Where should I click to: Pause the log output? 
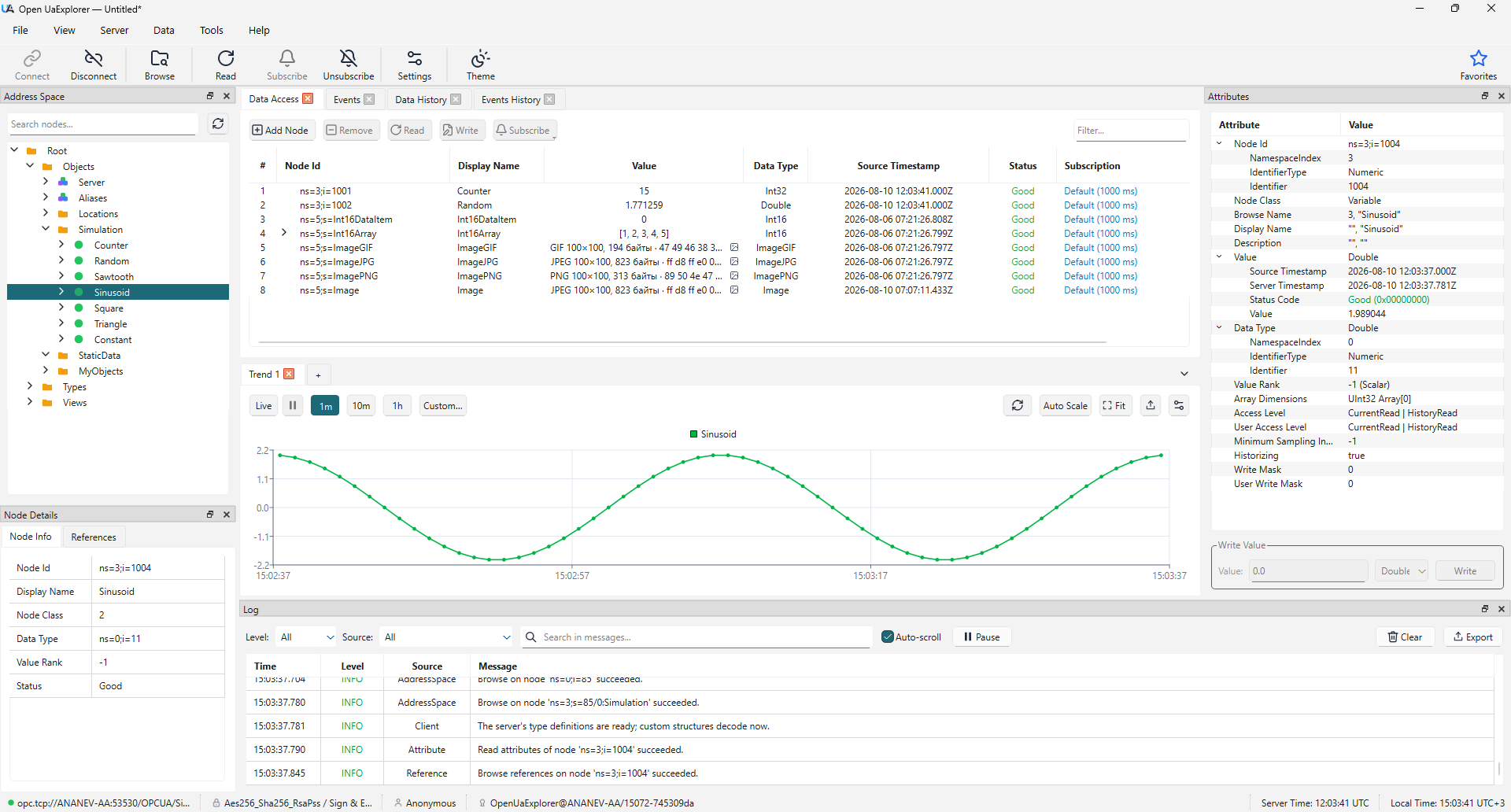click(x=982, y=637)
